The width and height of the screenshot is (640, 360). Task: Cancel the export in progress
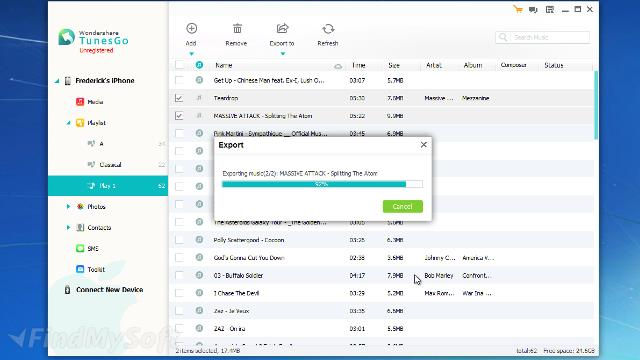(402, 206)
